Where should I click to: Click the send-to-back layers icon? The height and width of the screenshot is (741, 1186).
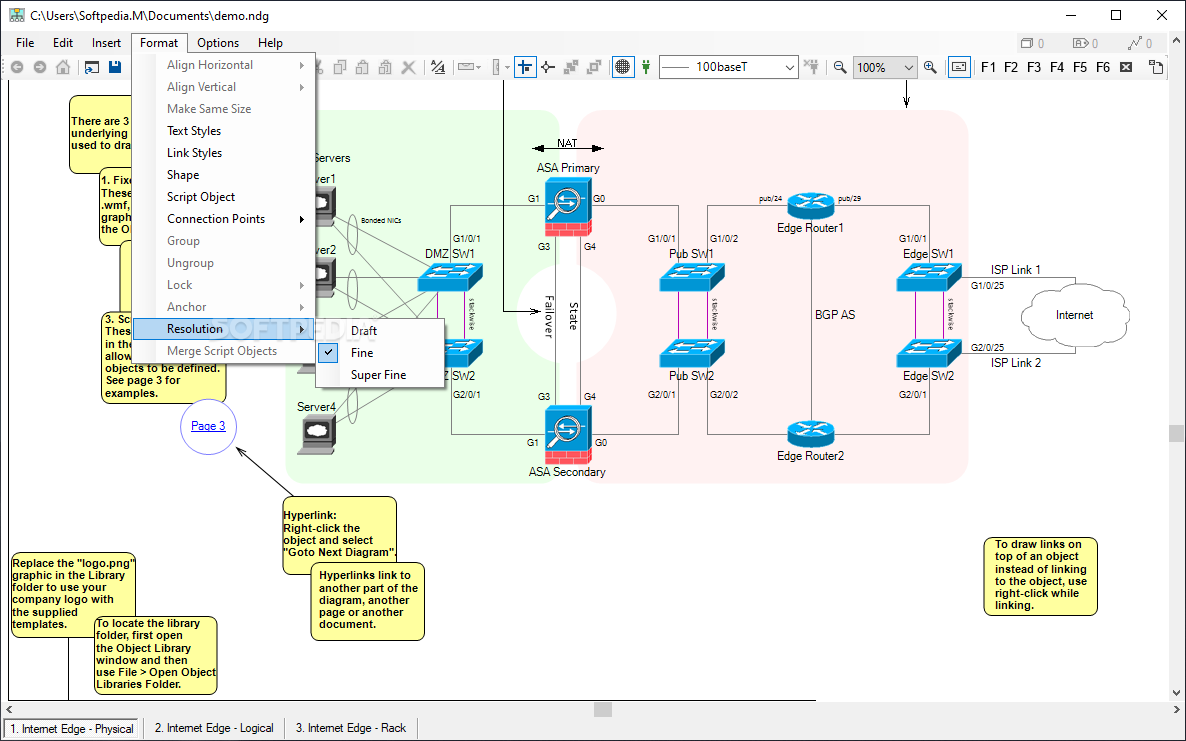pos(595,67)
